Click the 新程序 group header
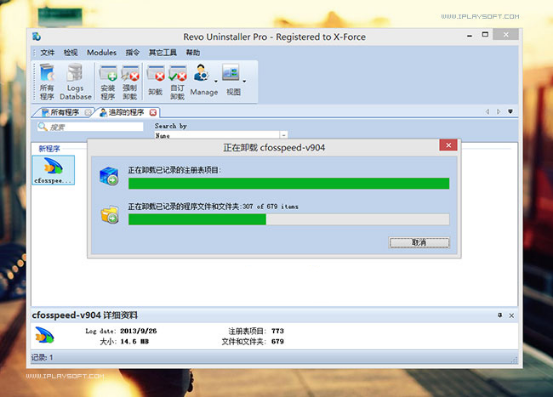Screen dimensions: 554x398 tap(49, 148)
